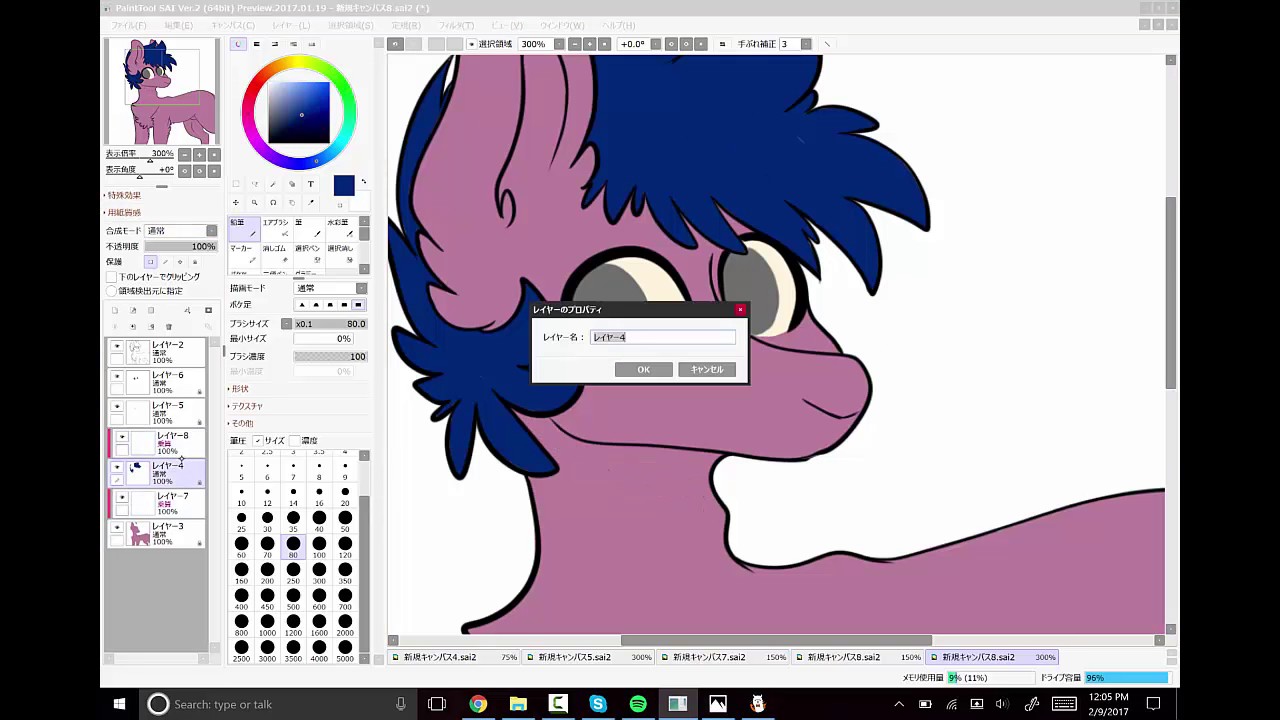Select the lasso selection tool

[254, 184]
